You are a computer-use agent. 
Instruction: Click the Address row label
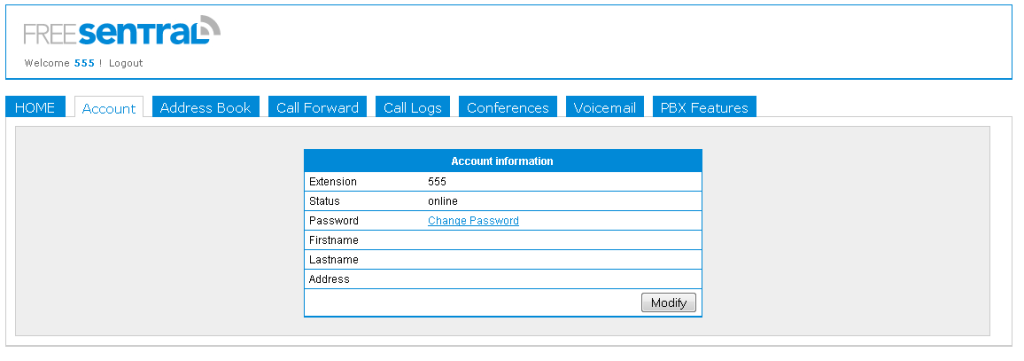click(329, 279)
